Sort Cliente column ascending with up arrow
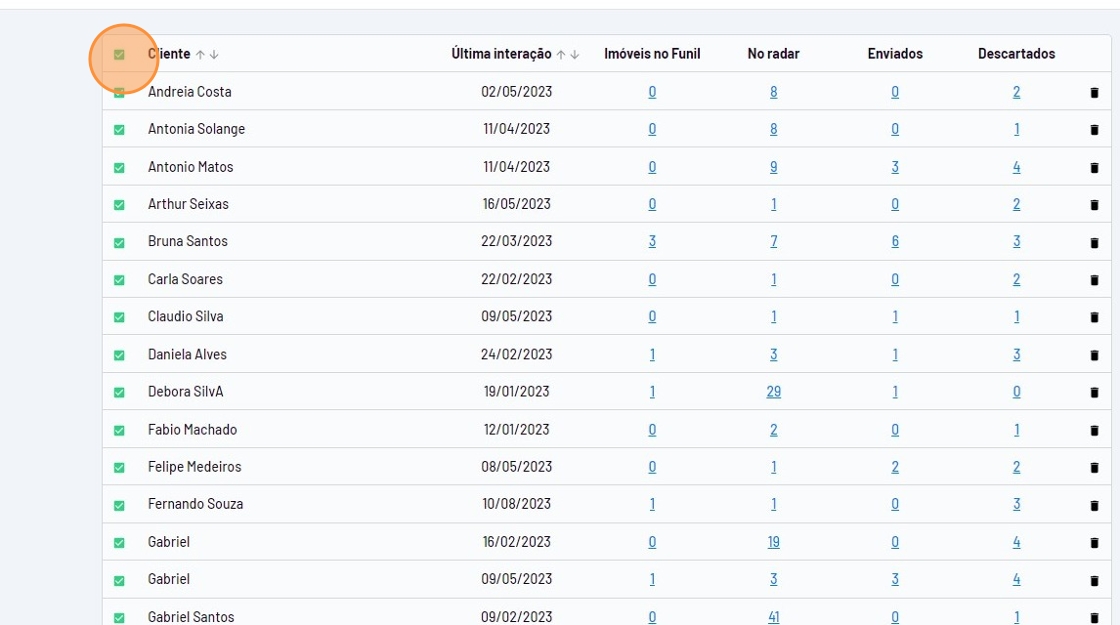Image resolution: width=1120 pixels, height=625 pixels. [x=200, y=55]
